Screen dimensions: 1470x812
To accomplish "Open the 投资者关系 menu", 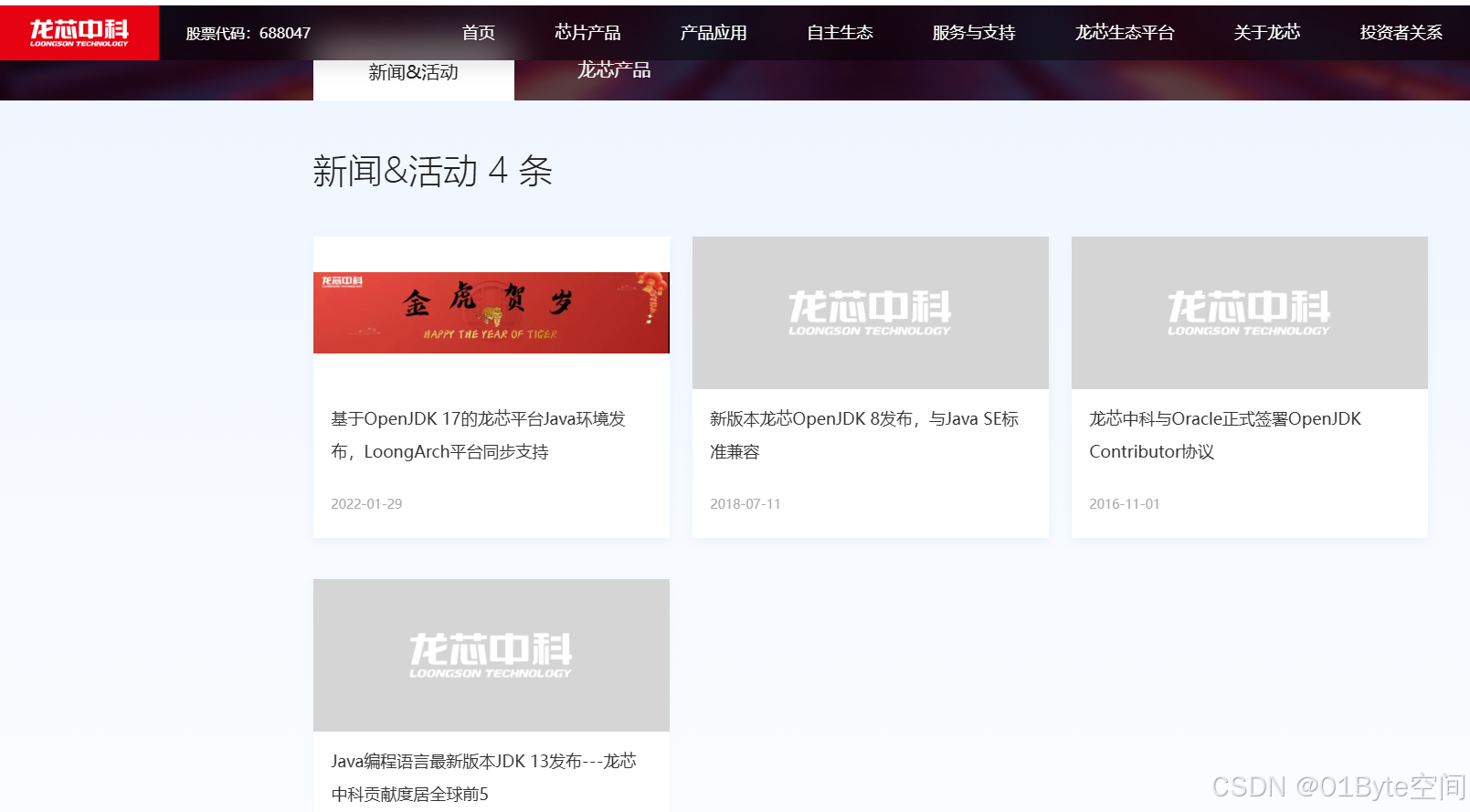I will (1401, 33).
